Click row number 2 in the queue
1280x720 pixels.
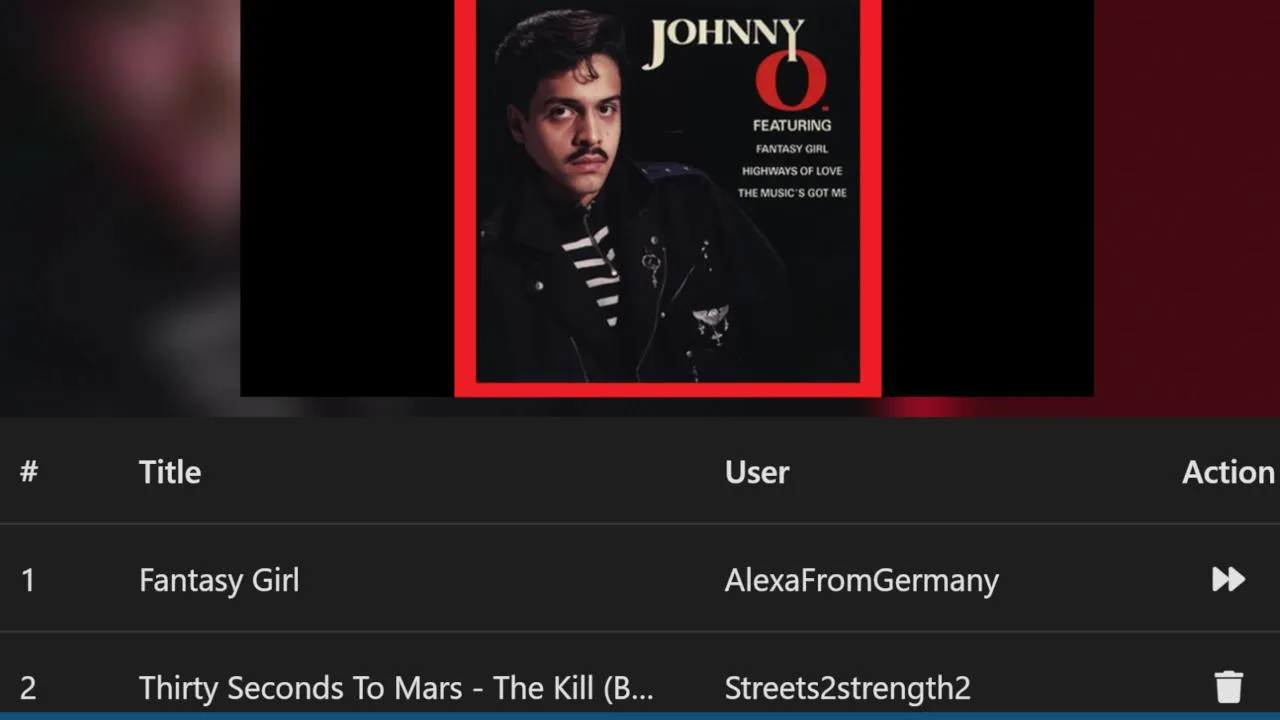point(28,688)
